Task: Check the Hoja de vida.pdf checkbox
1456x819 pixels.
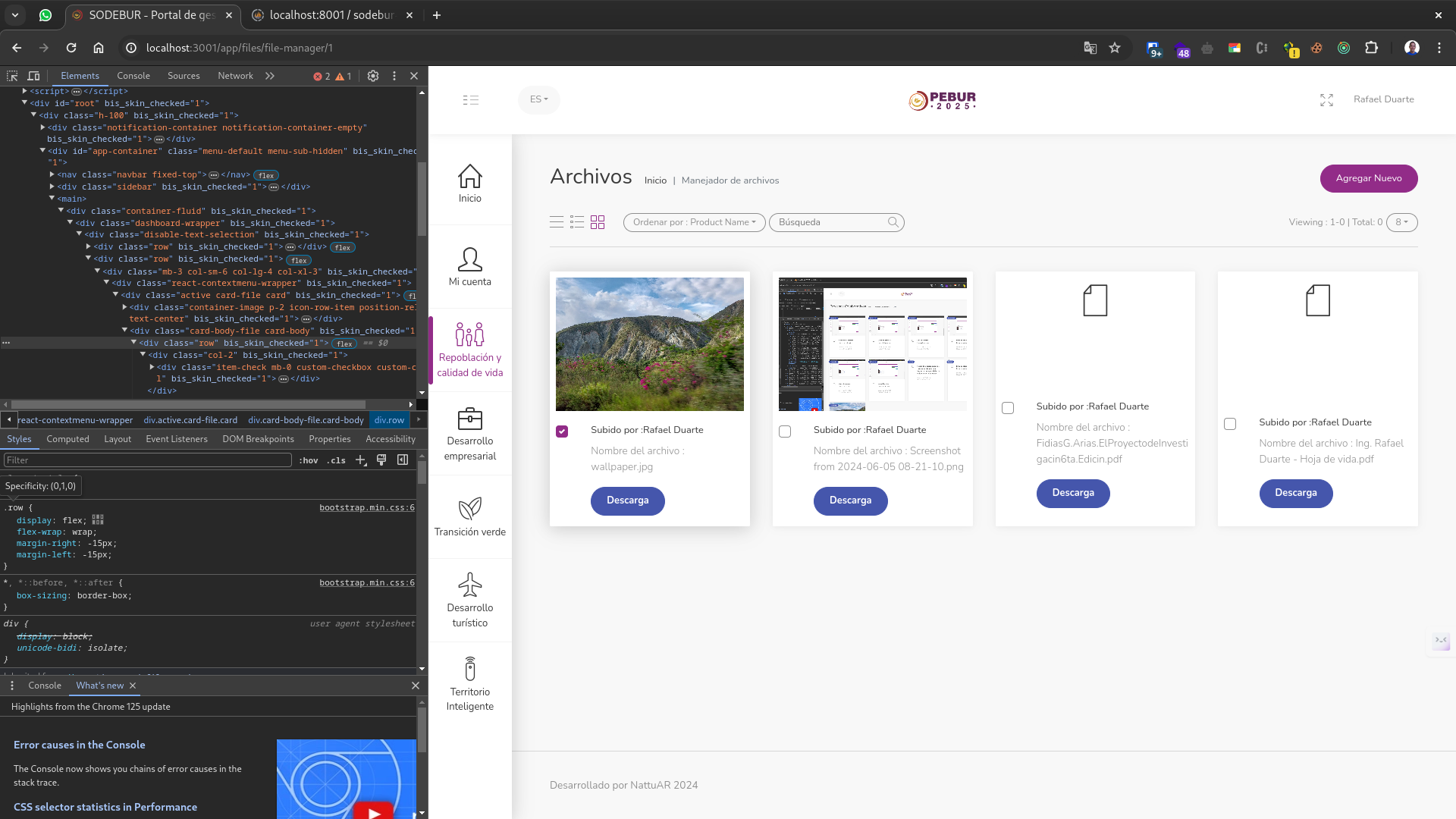Action: point(1230,424)
